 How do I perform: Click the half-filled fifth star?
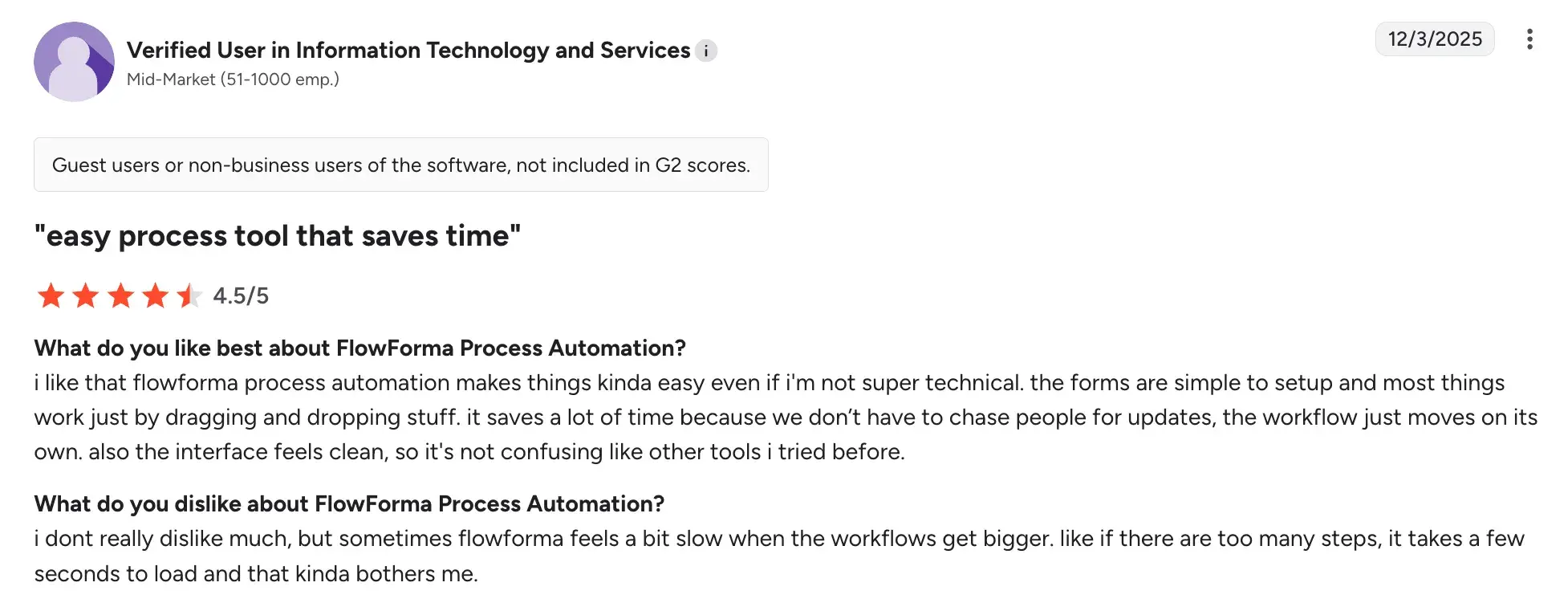(x=189, y=295)
